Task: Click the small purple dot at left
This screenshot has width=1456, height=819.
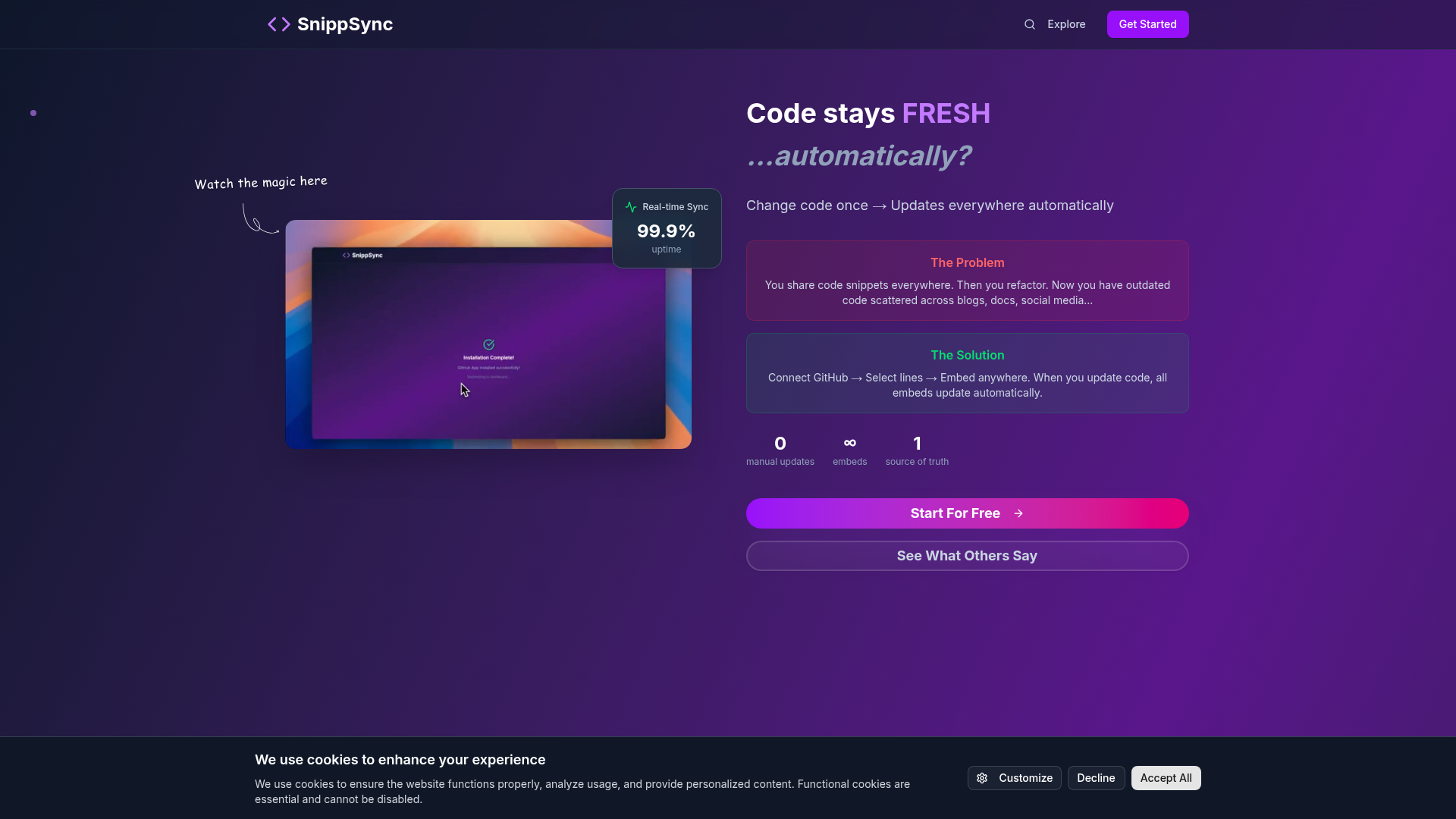Action: [x=33, y=113]
